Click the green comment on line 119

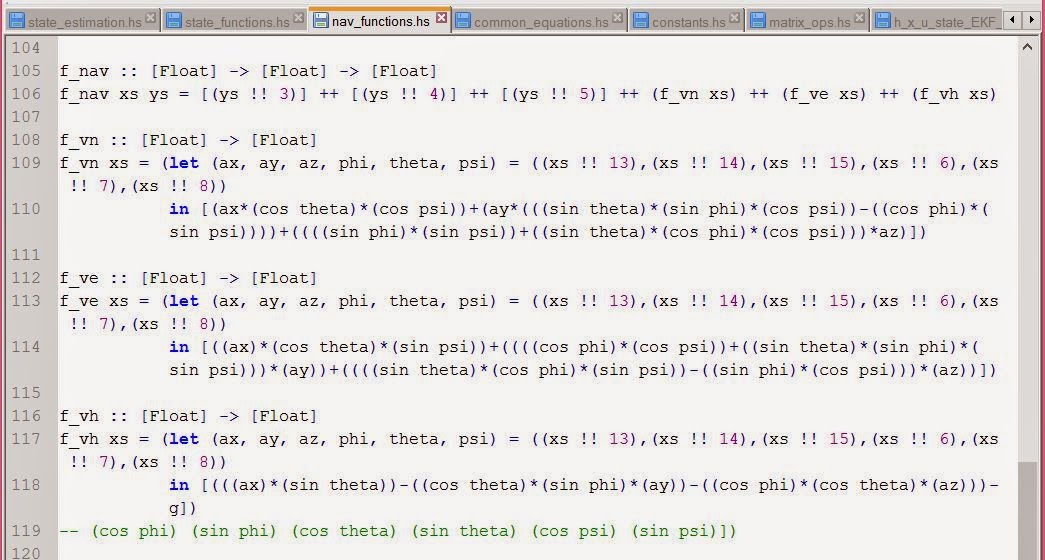398,531
